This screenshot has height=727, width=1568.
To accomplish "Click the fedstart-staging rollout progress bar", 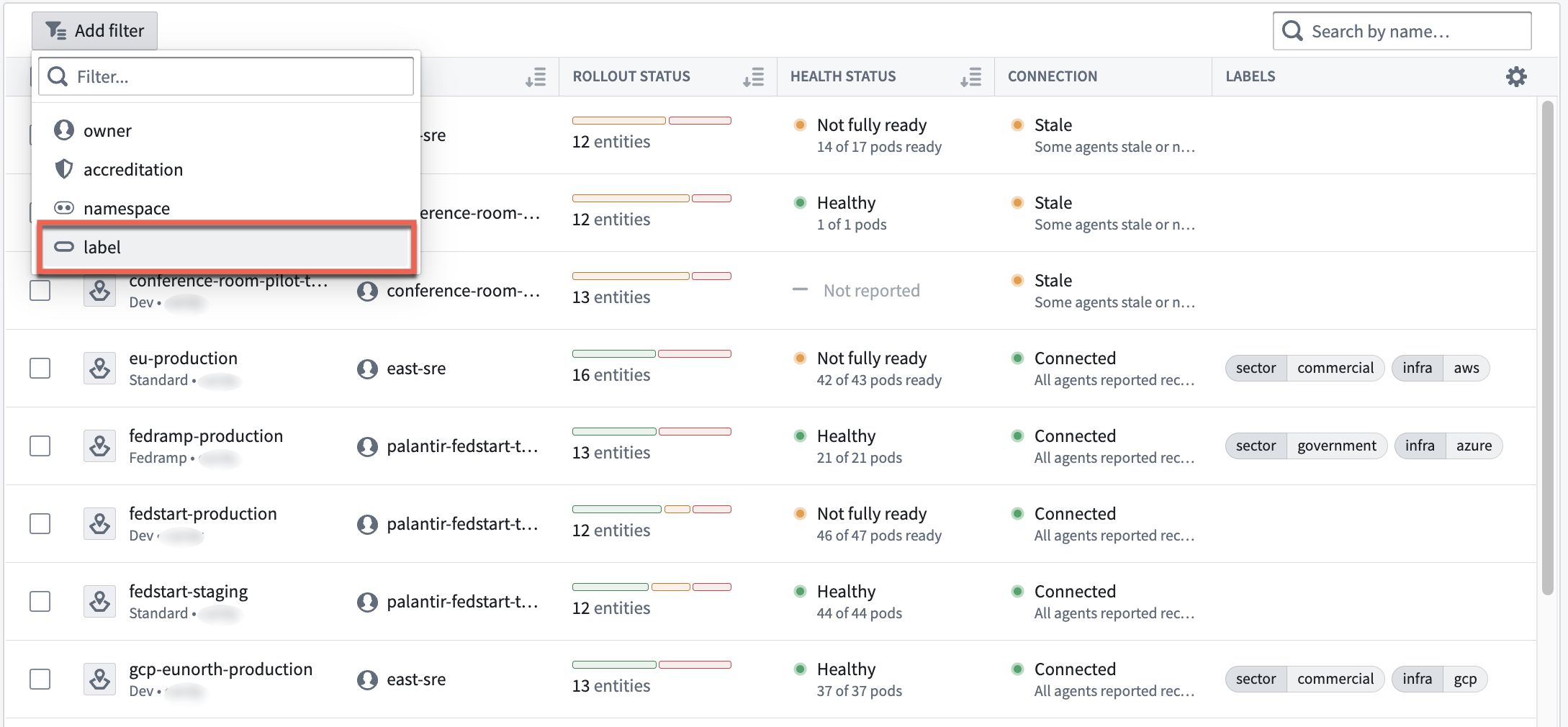I will pos(652,587).
